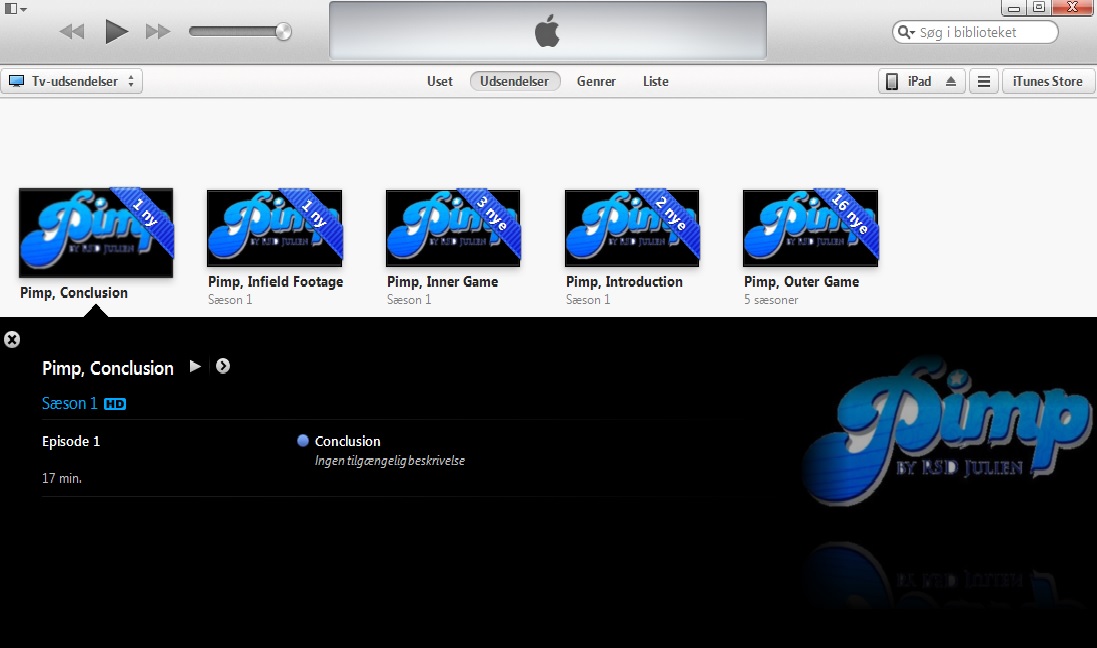Open the Pimp, Outer Game thumbnail
The image size is (1097, 648).
coord(810,228)
